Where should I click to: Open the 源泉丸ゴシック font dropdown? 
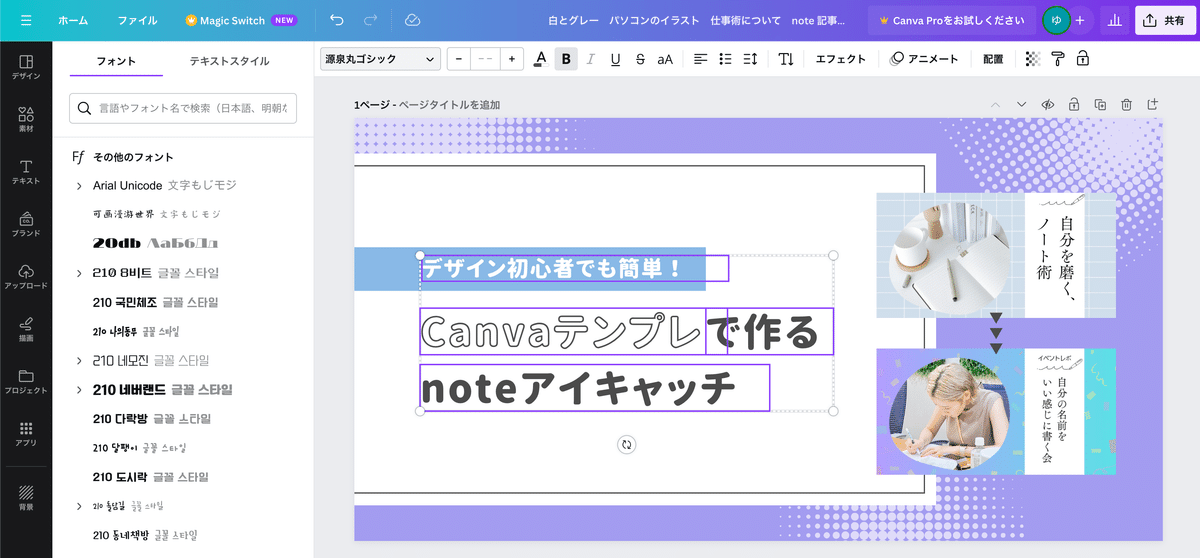pos(380,59)
